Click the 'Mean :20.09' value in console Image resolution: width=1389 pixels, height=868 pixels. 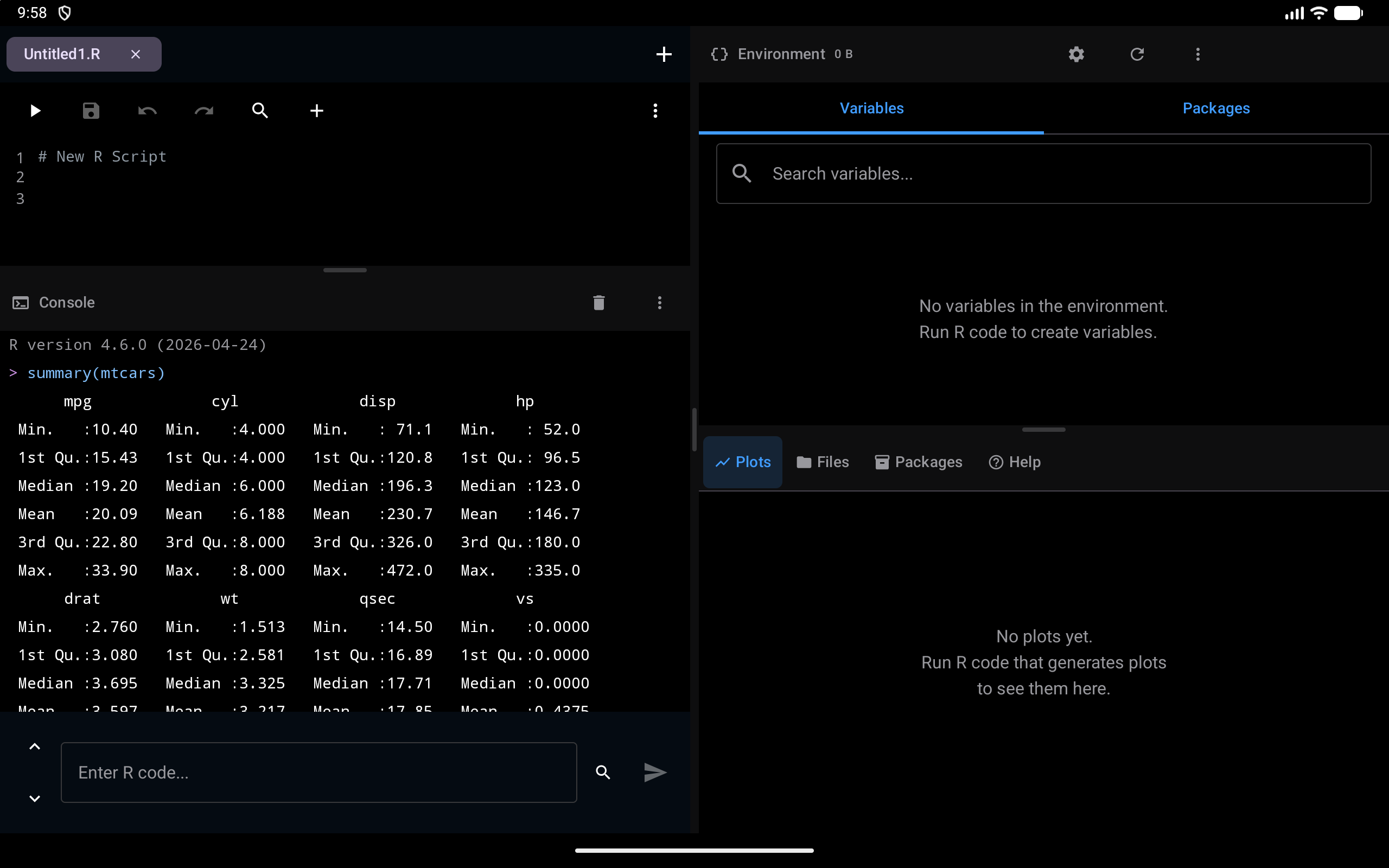(x=78, y=514)
